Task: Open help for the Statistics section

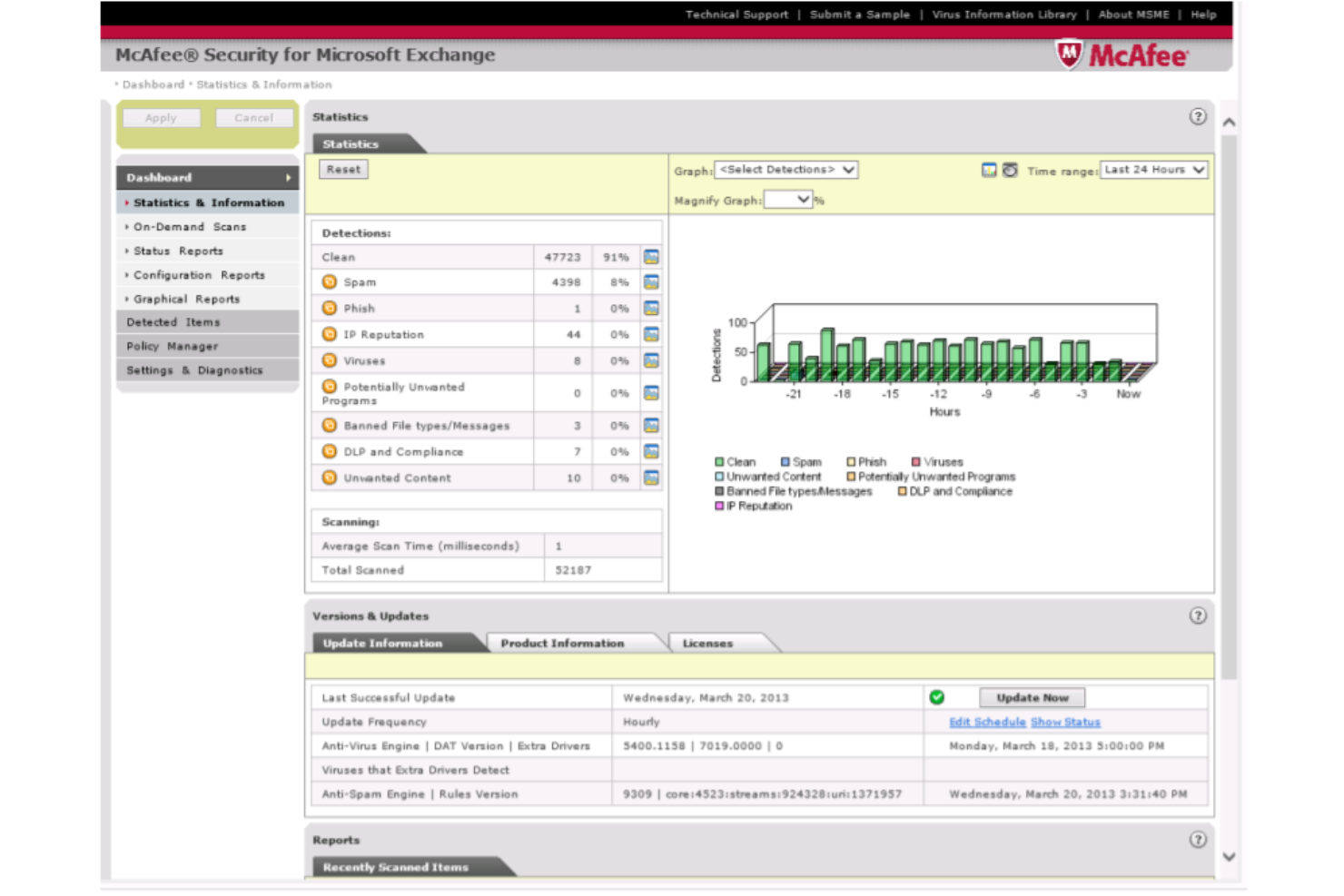Action: click(x=1198, y=116)
